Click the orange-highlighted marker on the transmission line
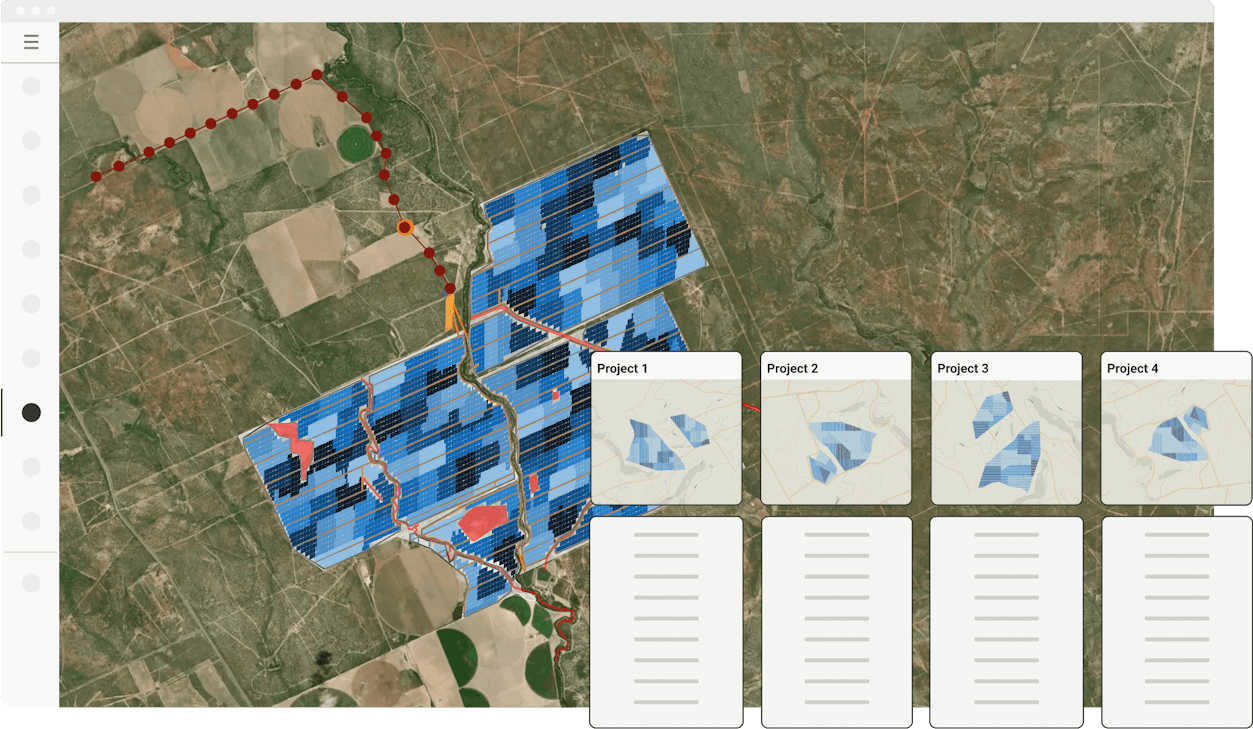Viewport: 1253px width, 729px height. coord(404,228)
